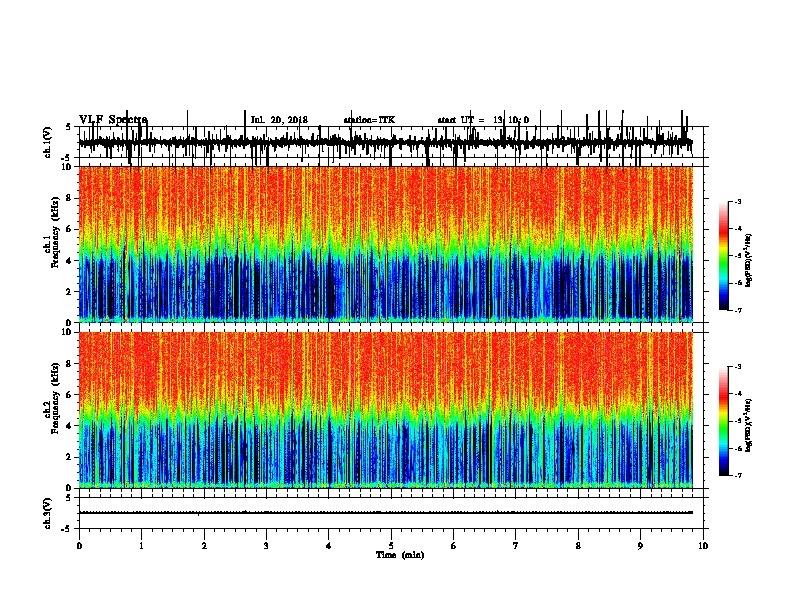Click the "5" volt tick on ch.3(V) axis
The image size is (792, 612).
69,498
